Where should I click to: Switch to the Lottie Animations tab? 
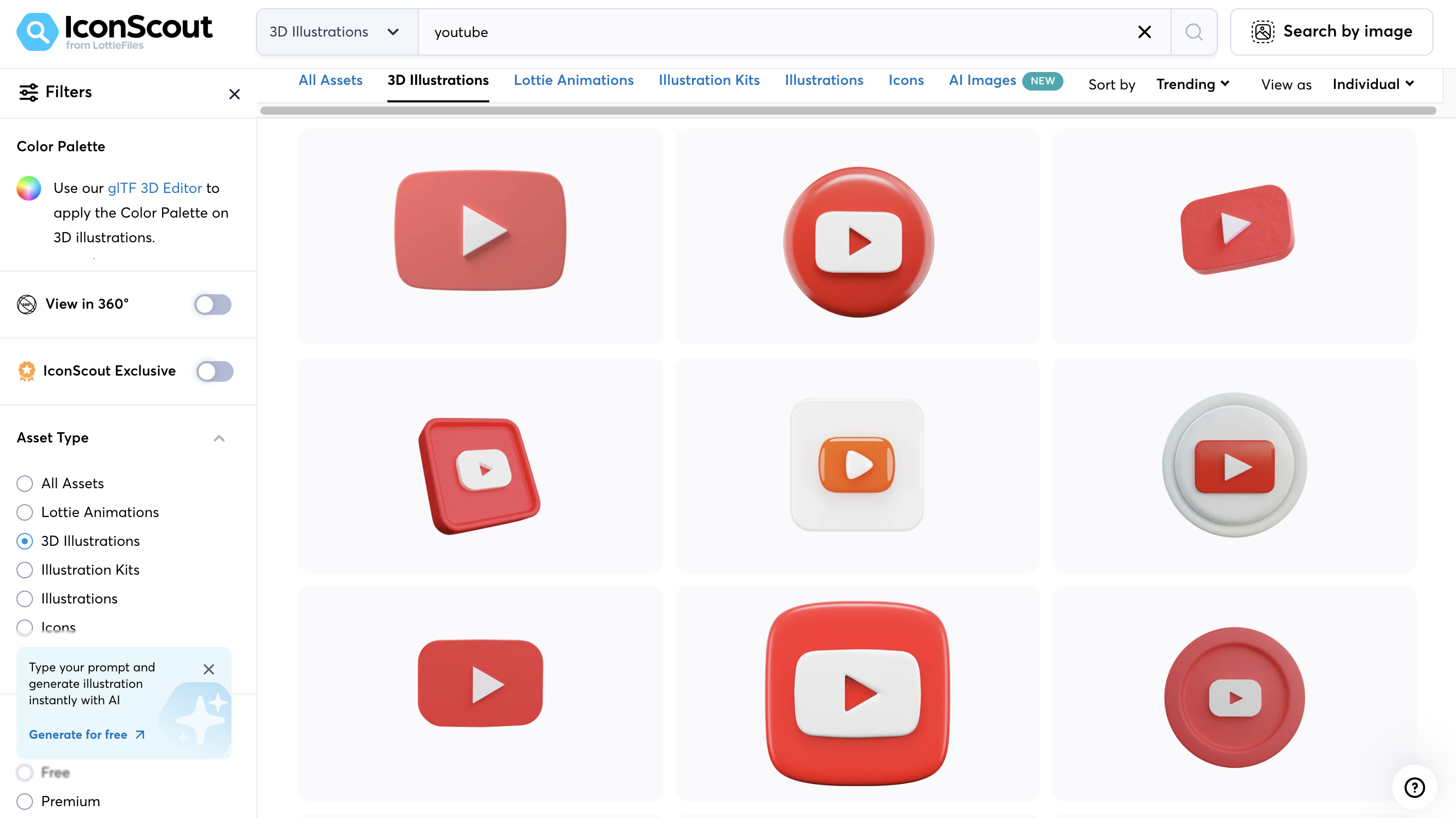click(x=573, y=80)
